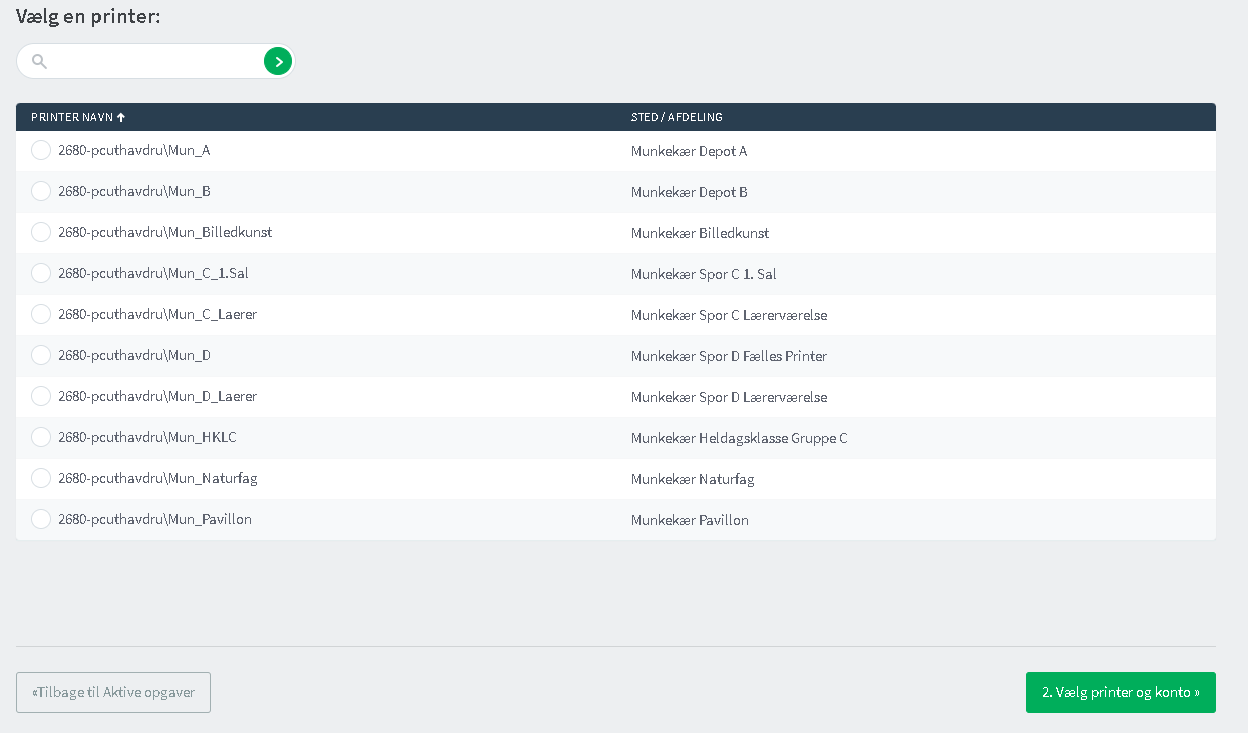Image resolution: width=1248 pixels, height=733 pixels.
Task: Click the magnifying glass search icon
Action: 40,62
